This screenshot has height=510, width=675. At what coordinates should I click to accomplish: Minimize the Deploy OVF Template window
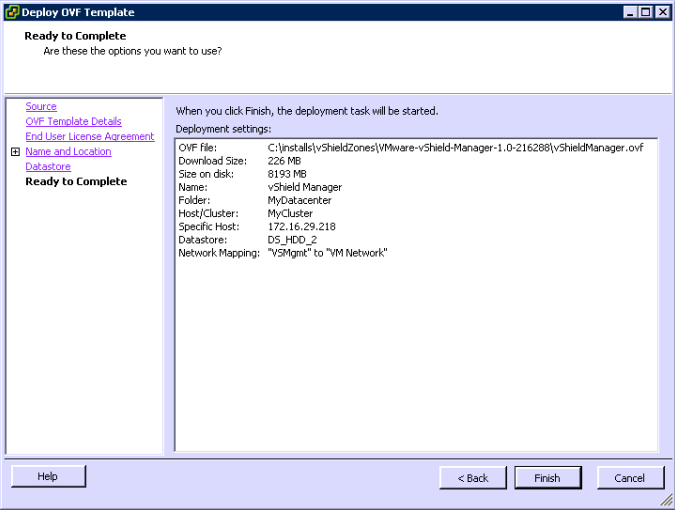click(632, 12)
